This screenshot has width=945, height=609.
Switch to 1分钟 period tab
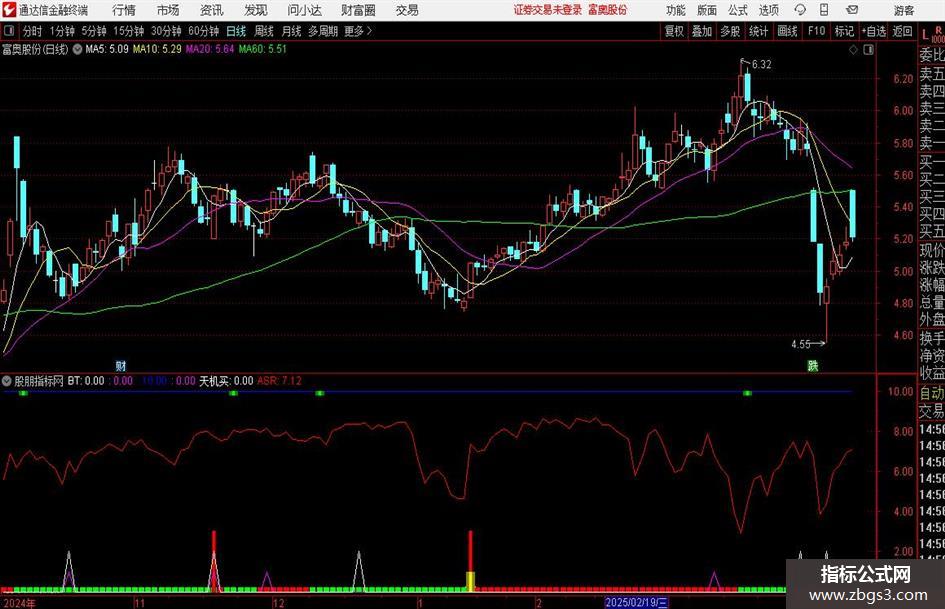click(x=62, y=31)
